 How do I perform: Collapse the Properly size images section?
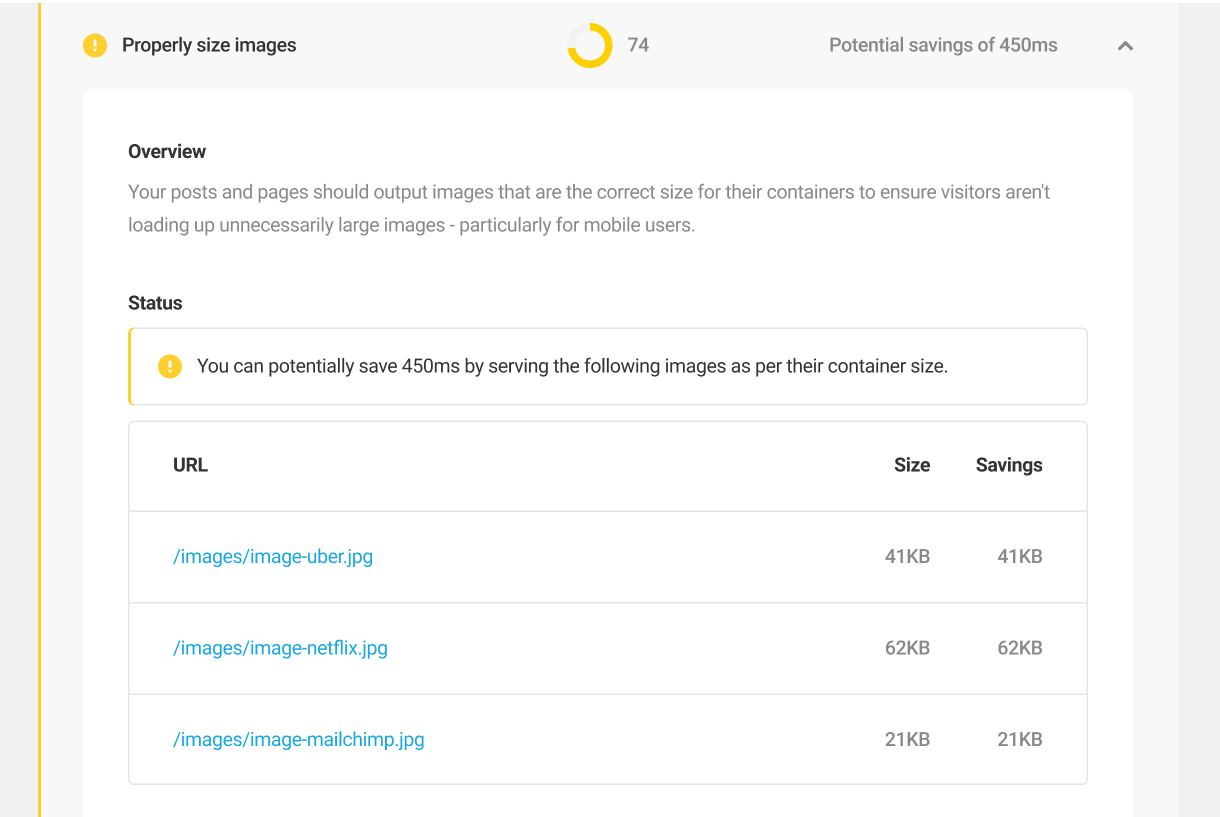[1125, 46]
